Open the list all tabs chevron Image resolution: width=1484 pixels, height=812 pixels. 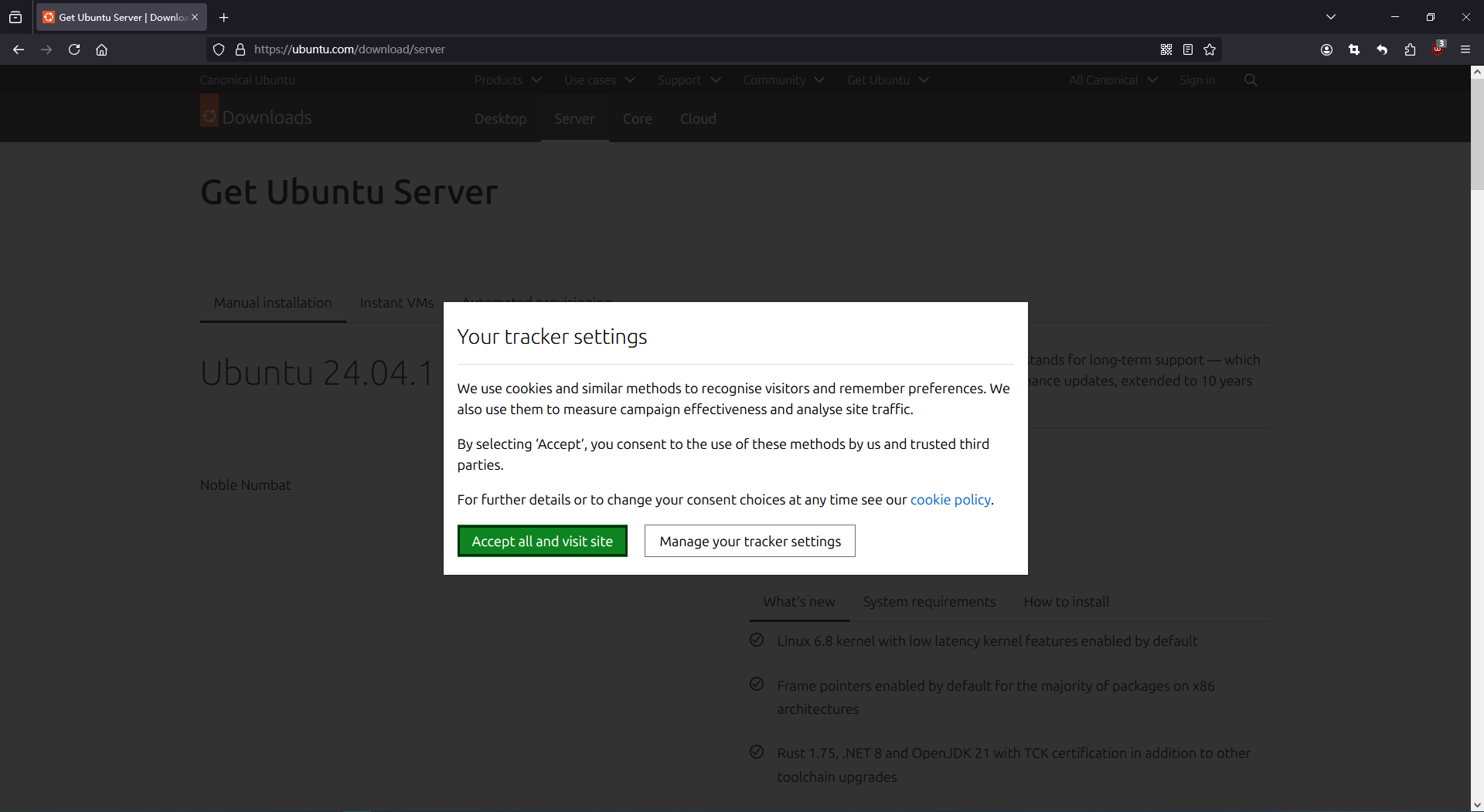[x=1331, y=17]
